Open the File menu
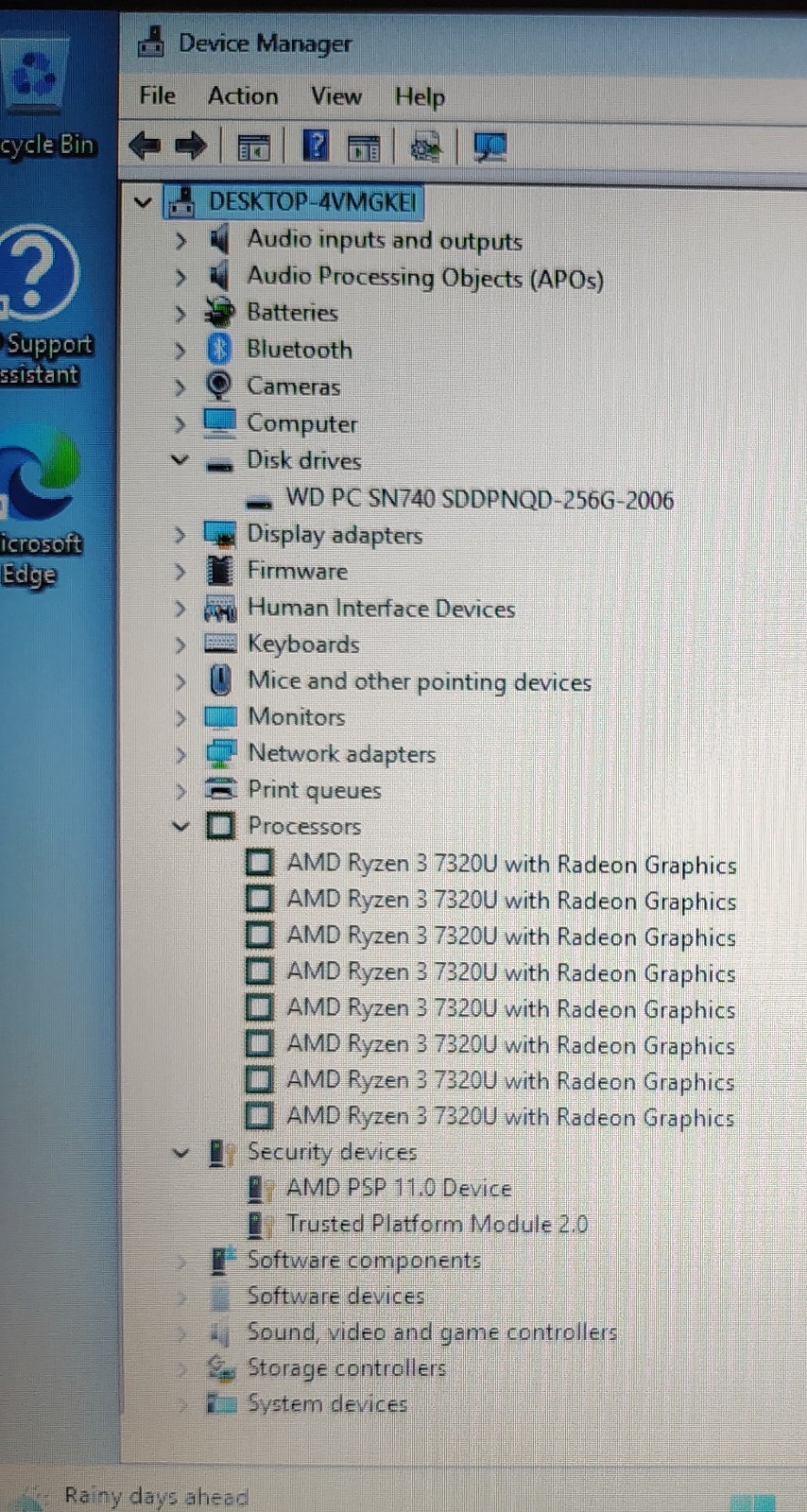The height and width of the screenshot is (1512, 807). click(157, 96)
